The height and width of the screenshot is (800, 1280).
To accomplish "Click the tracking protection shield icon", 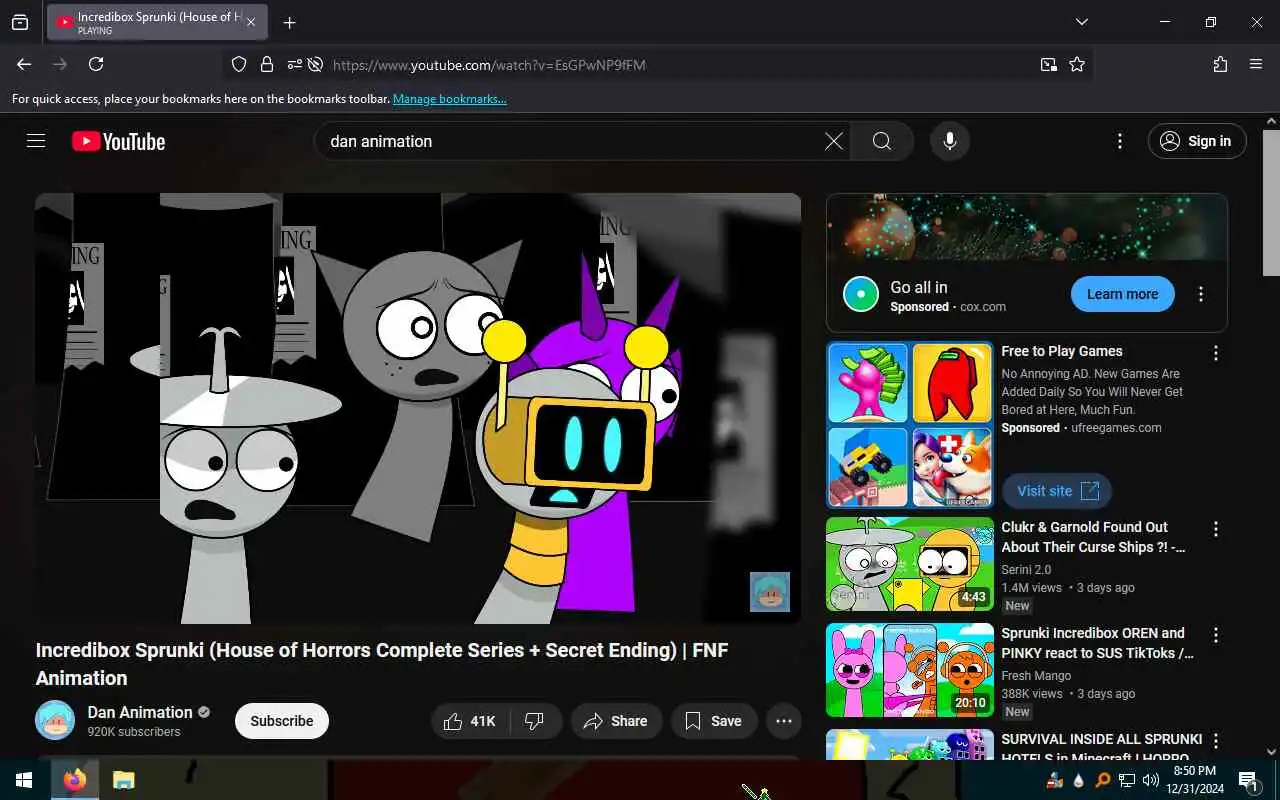I will coord(239,64).
